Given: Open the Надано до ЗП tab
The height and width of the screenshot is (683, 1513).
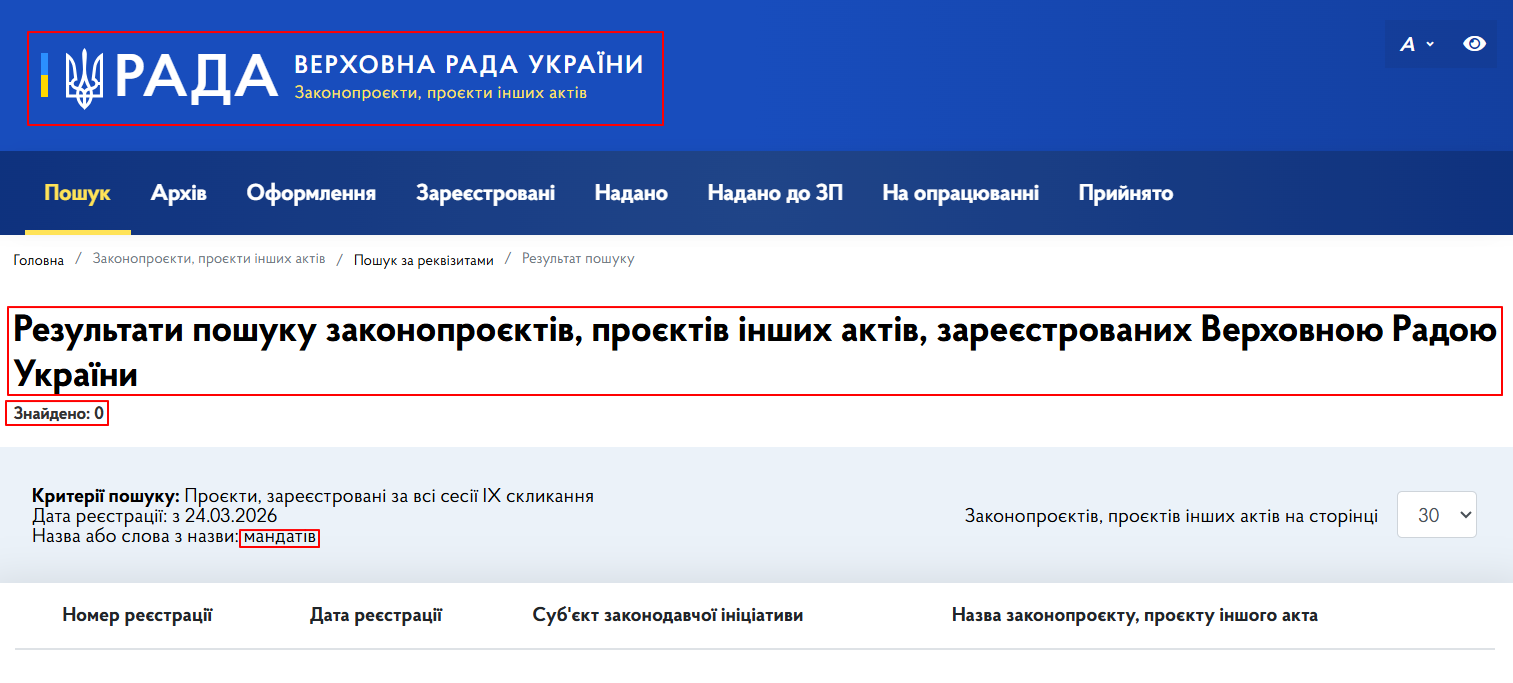Looking at the screenshot, I should click(775, 193).
